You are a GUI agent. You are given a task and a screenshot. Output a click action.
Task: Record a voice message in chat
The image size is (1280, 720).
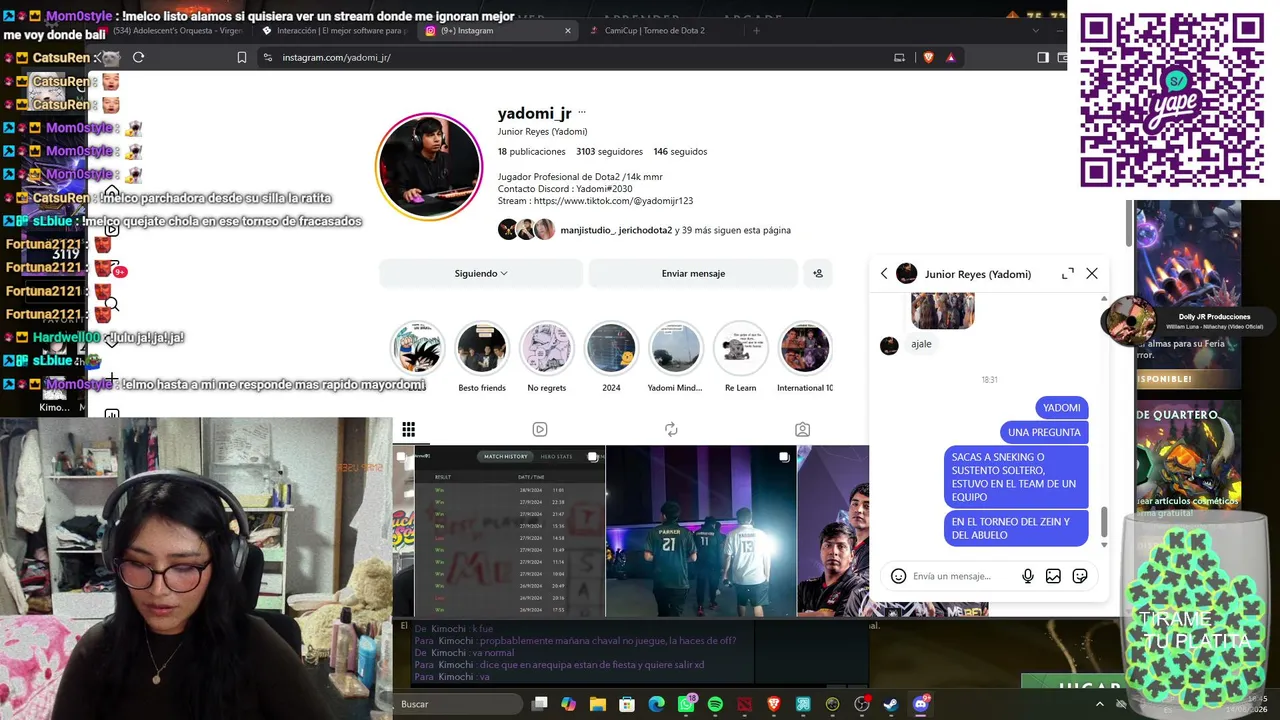(x=1028, y=576)
